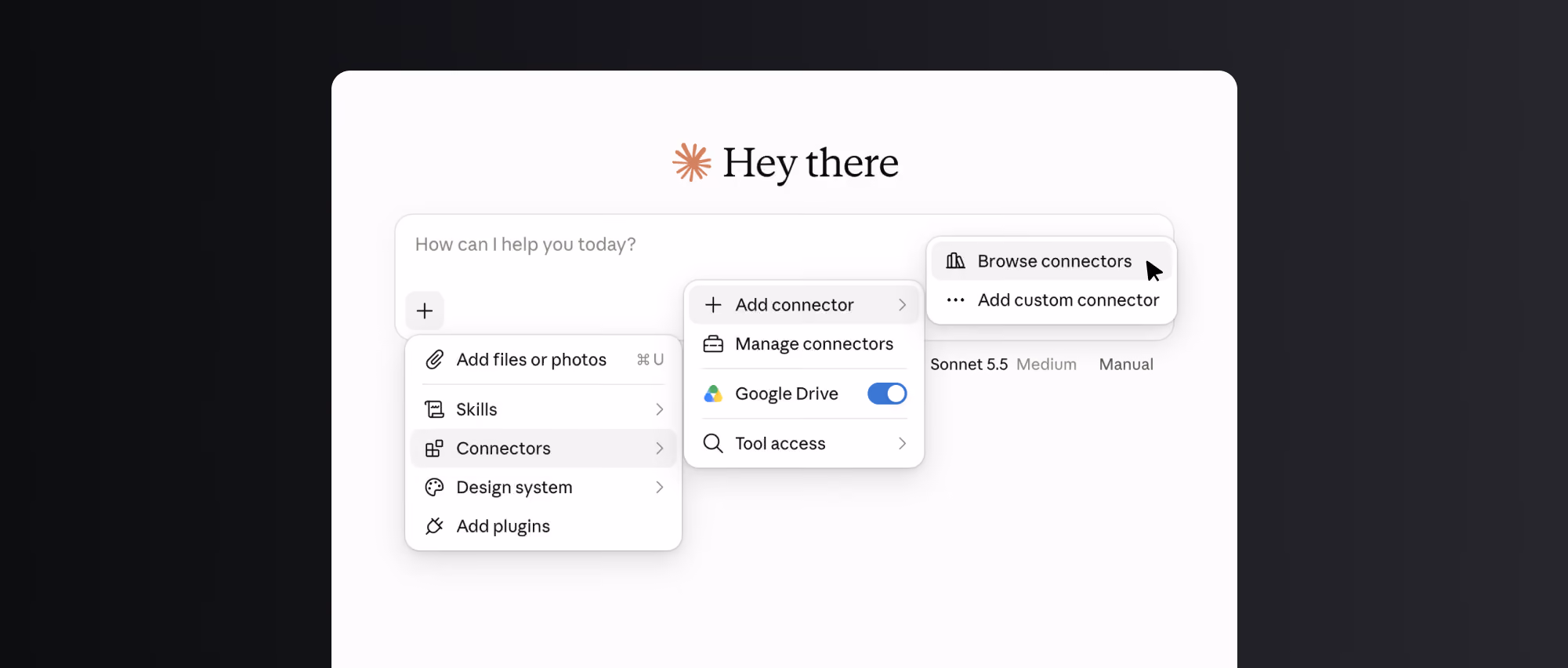1568x668 pixels.
Task: Expand the Tool access submenu chevron
Action: point(903,444)
